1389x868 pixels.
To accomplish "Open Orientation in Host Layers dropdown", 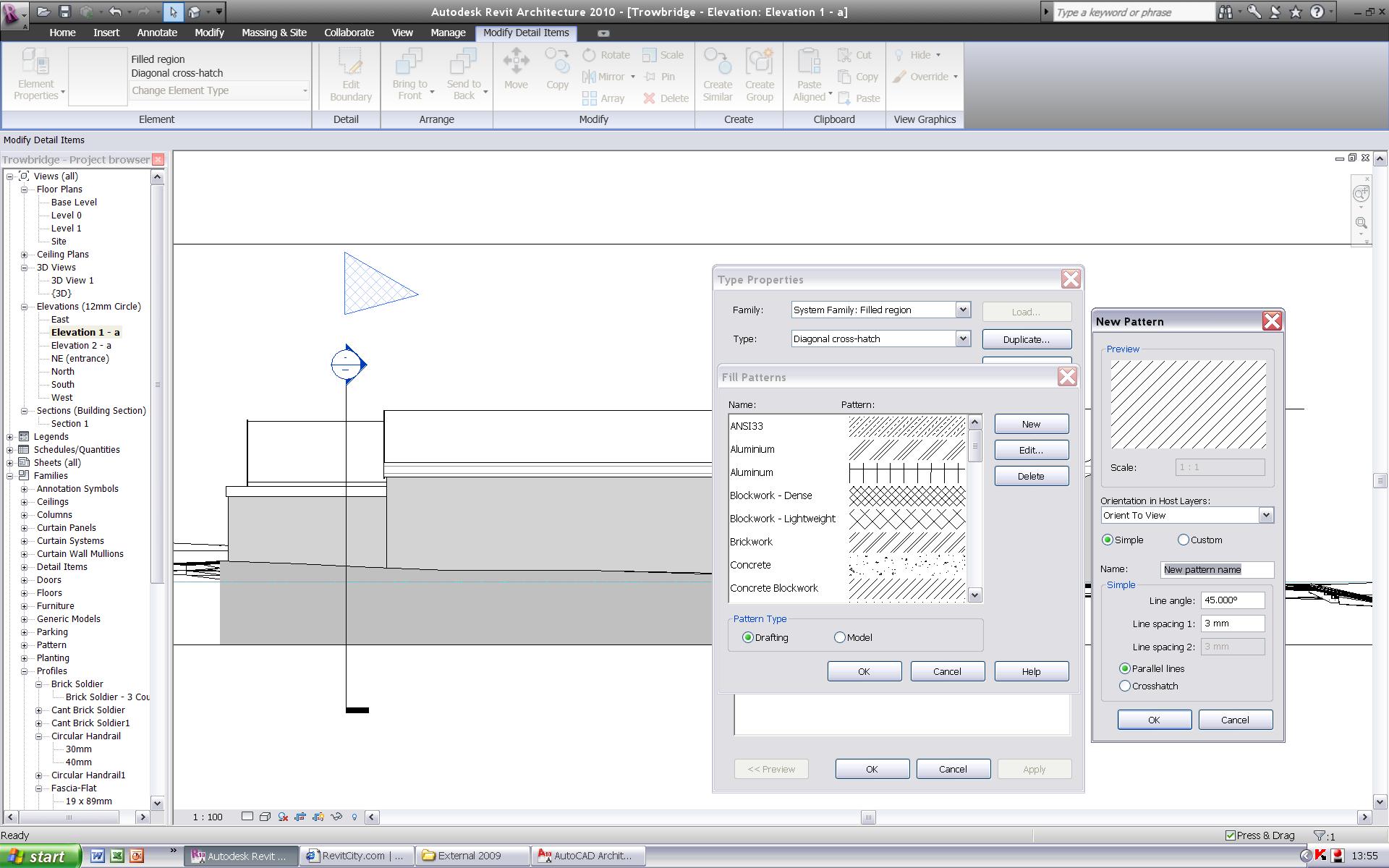I will pos(1265,515).
